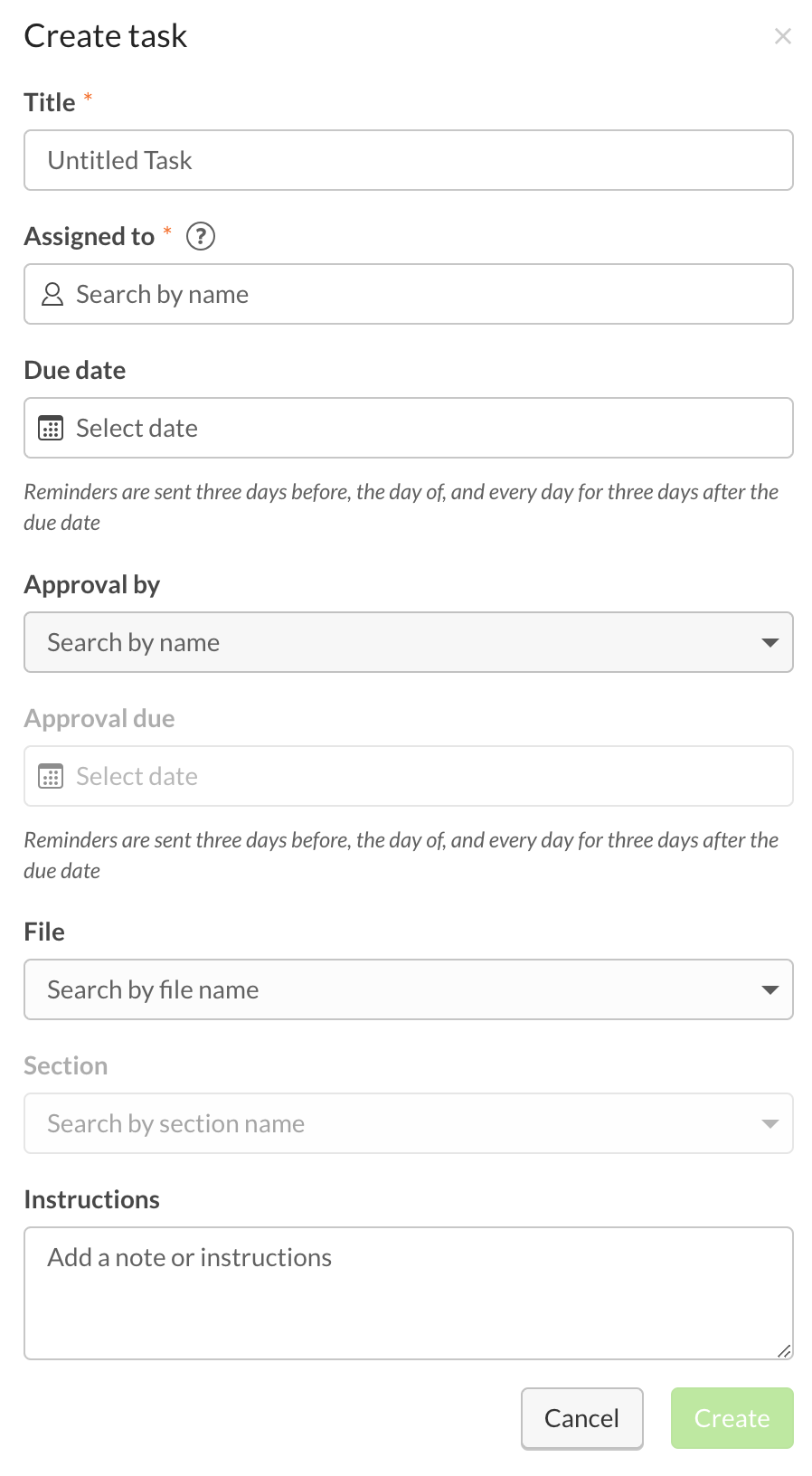Click the calendar icon under Due date

tap(52, 428)
